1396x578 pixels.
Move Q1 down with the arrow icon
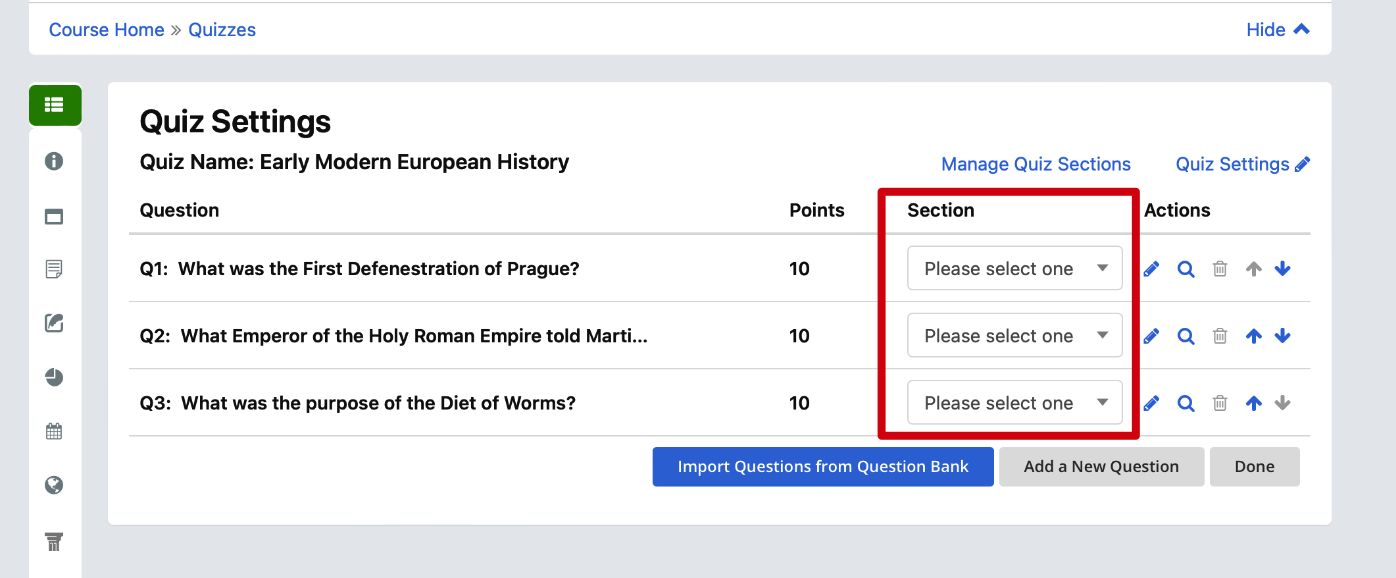1283,269
